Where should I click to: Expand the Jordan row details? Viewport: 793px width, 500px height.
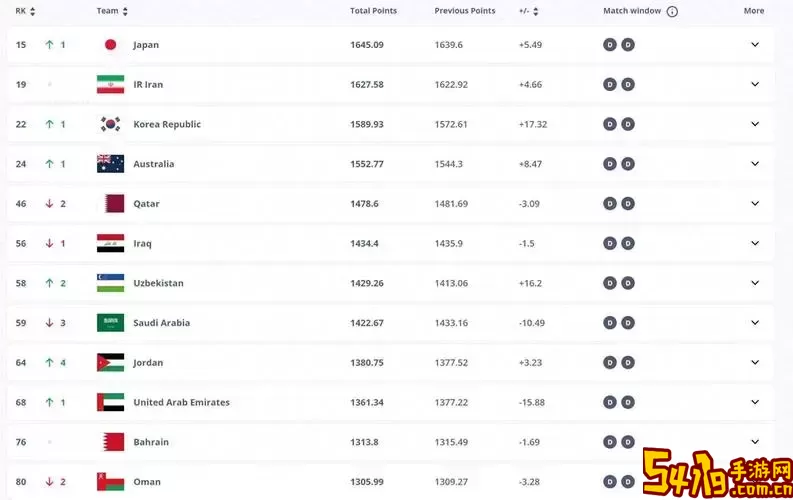(755, 362)
